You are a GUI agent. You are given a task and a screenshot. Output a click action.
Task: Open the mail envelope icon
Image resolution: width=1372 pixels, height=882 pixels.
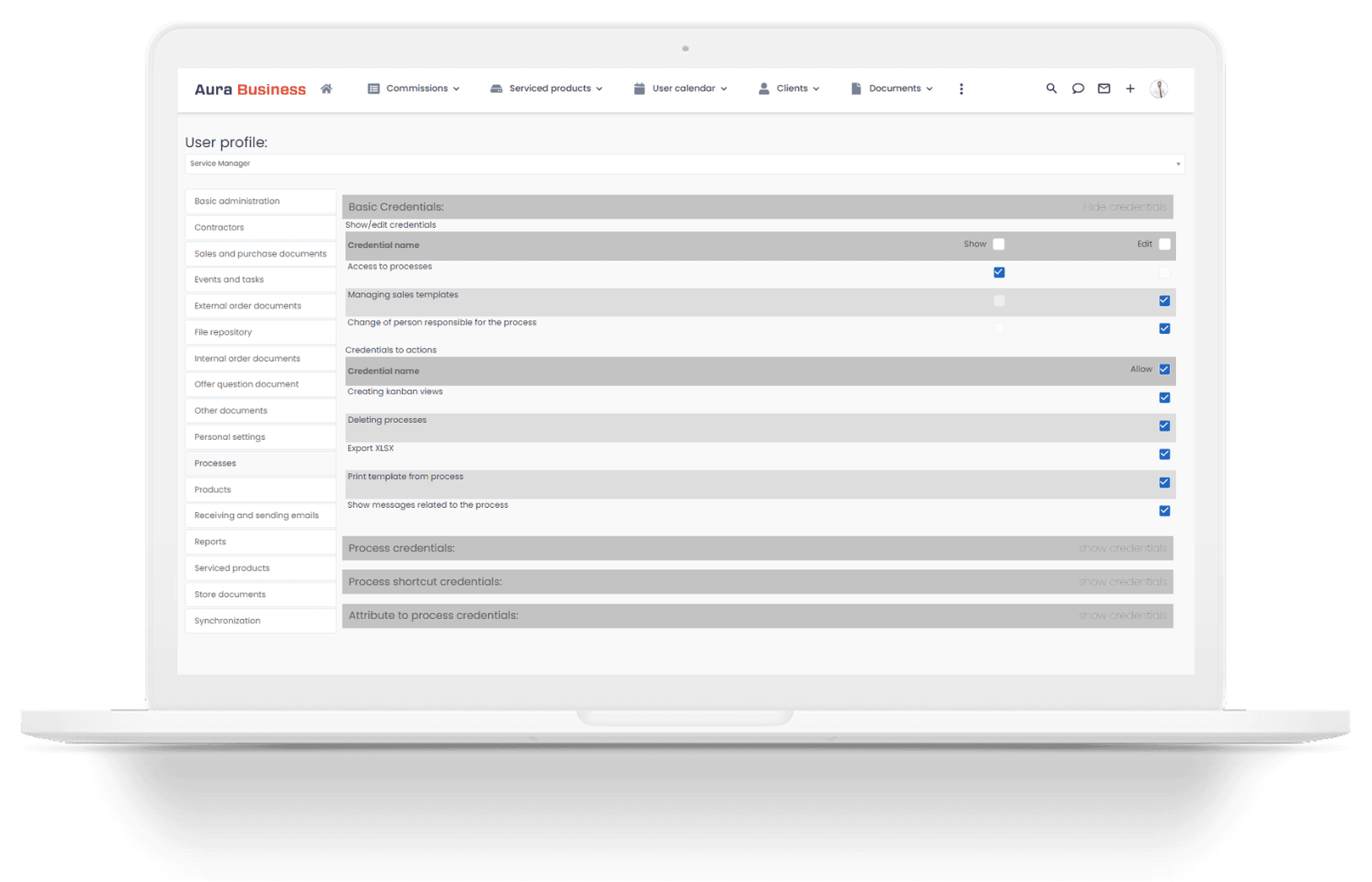point(1104,88)
